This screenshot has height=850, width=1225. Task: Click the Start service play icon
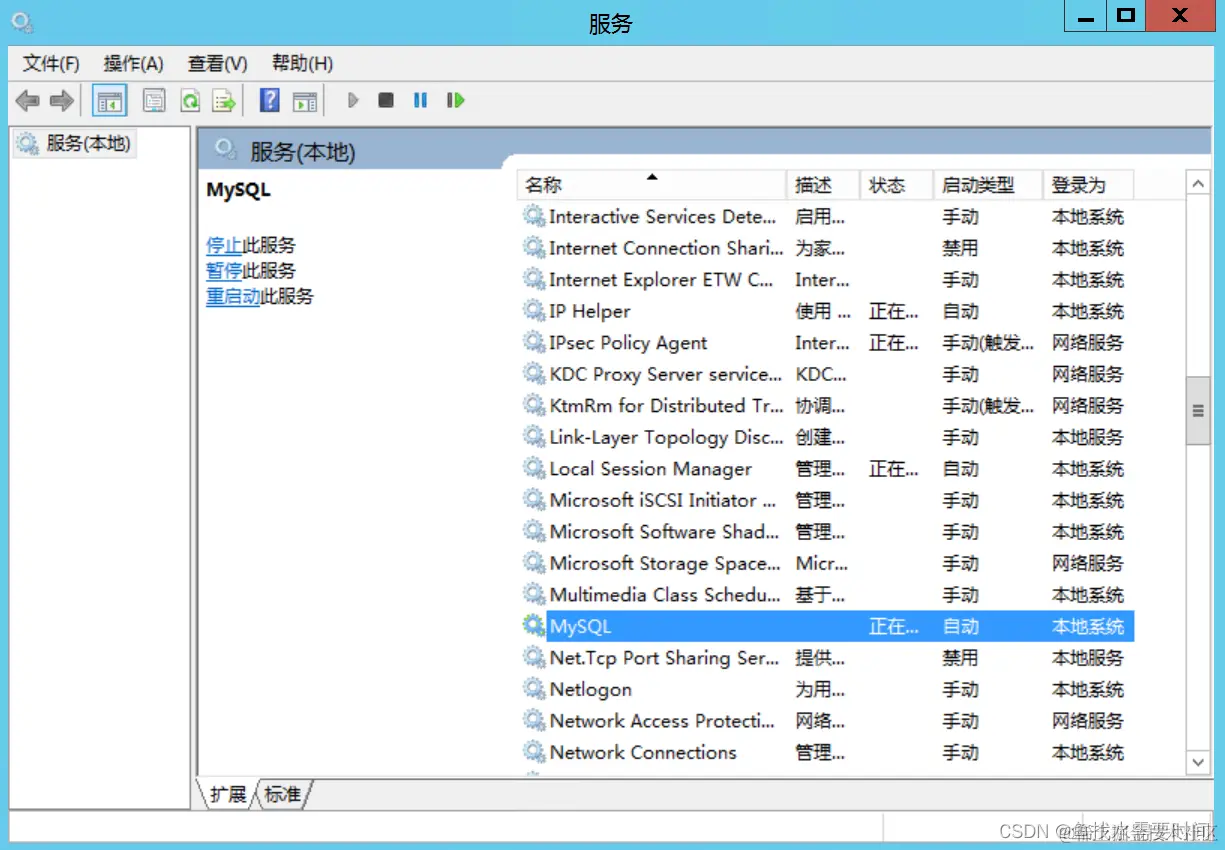pyautogui.click(x=353, y=100)
